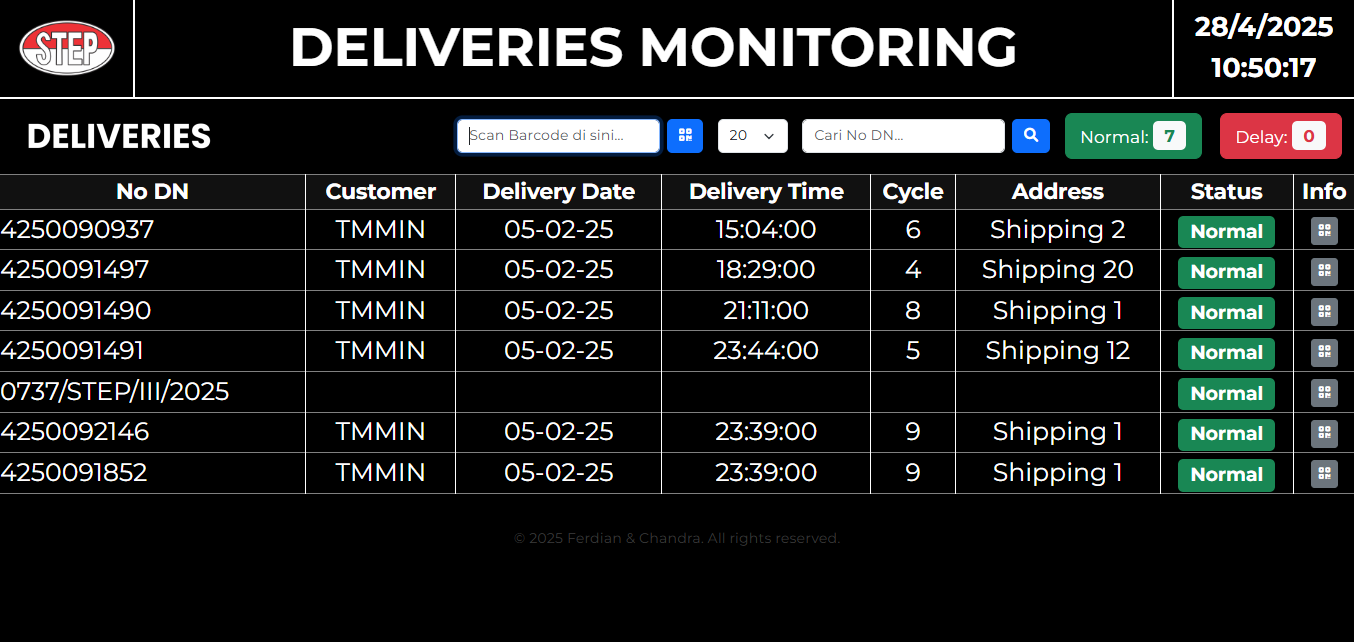Open info icon for delivery 4250091852
Screen dimensions: 1354x642
(x=1324, y=475)
